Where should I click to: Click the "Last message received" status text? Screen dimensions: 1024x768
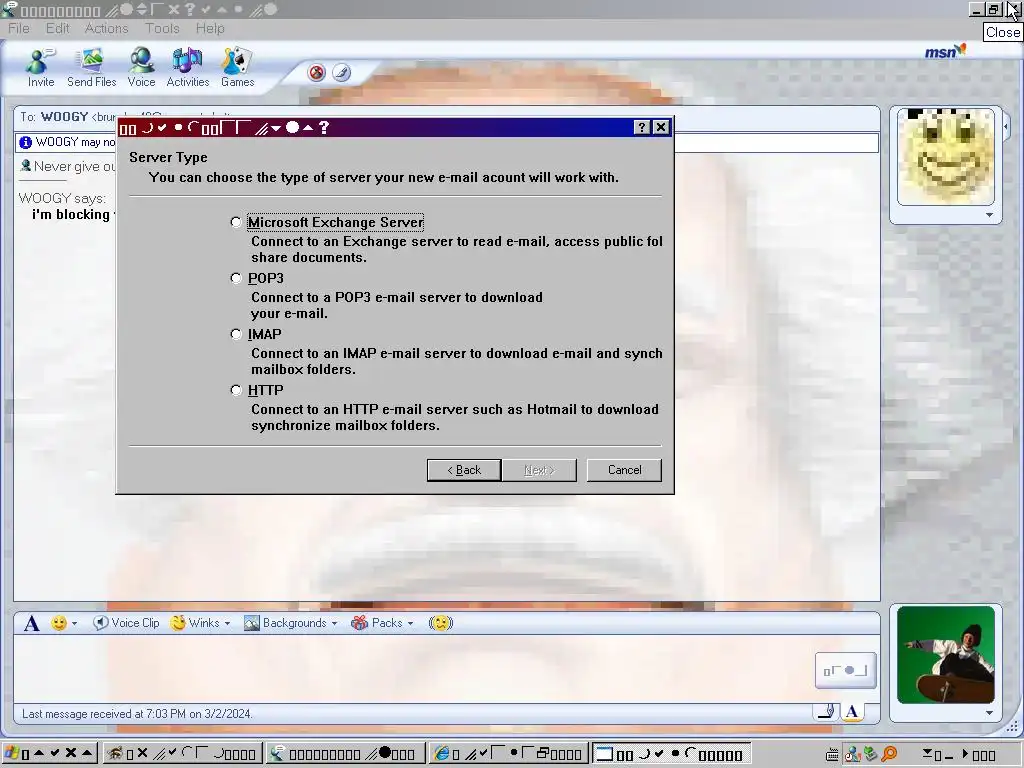[137, 714]
